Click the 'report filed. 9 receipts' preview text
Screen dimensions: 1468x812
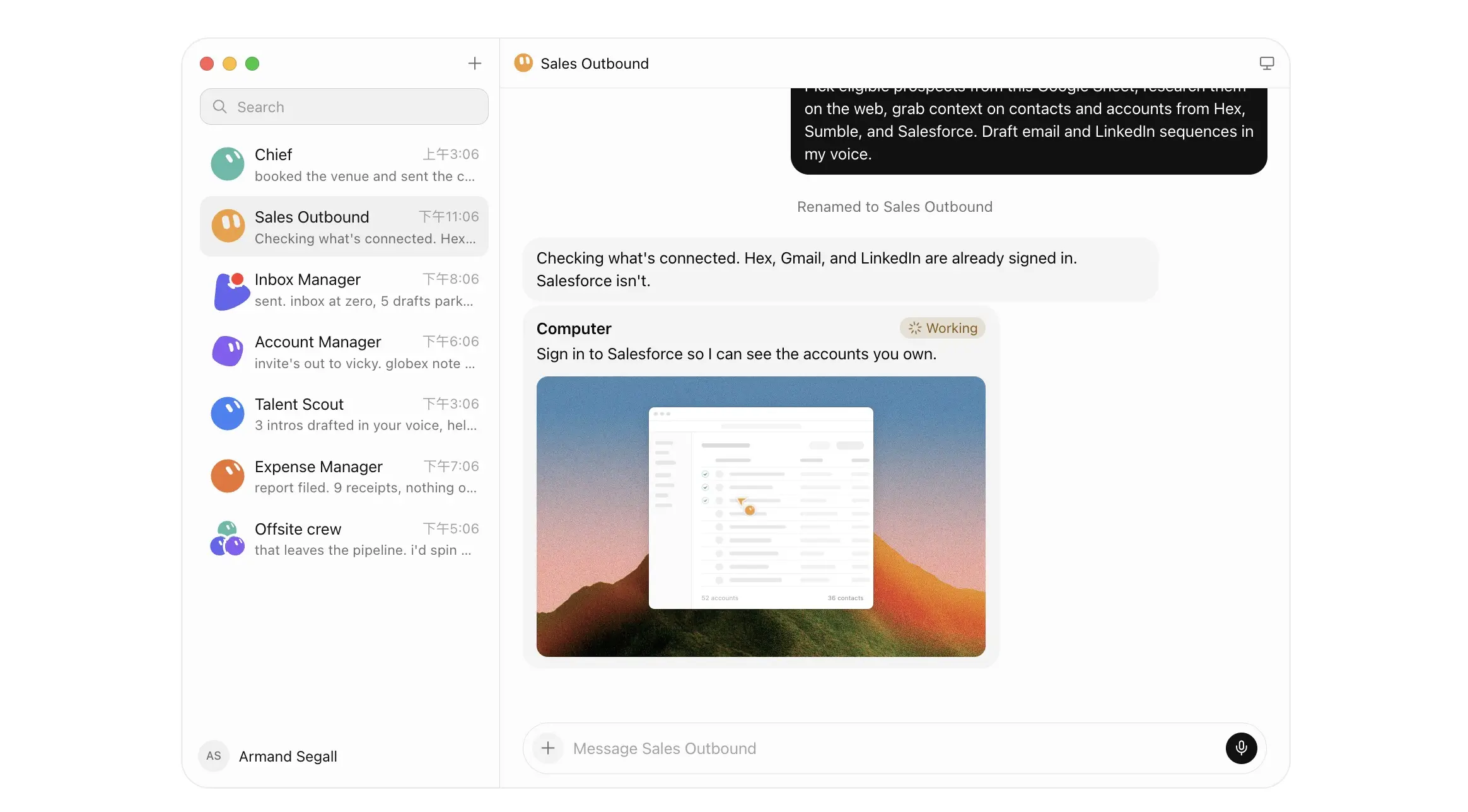(365, 487)
